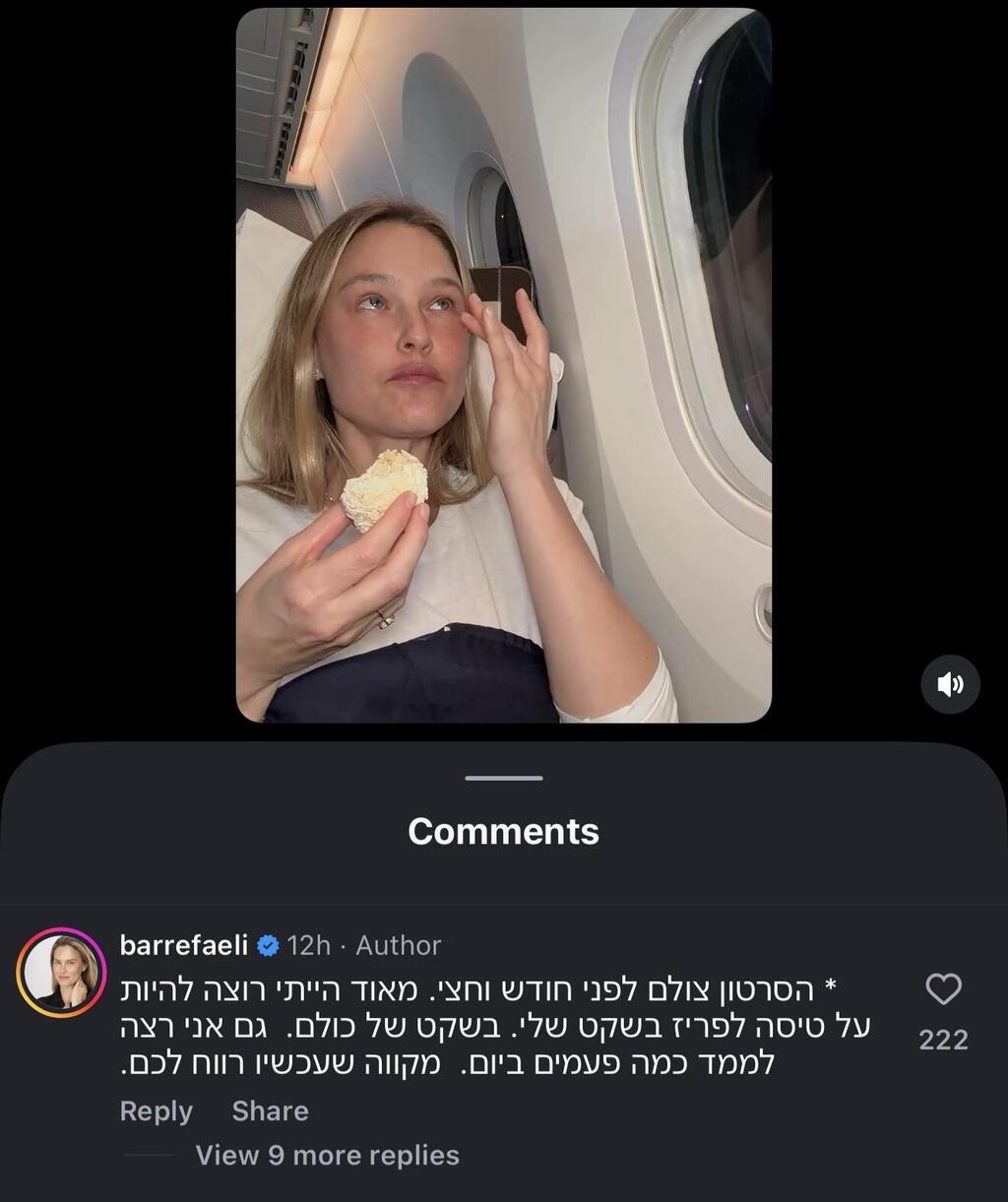The width and height of the screenshot is (1008, 1202).
Task: Reply to barrefaeli's comment
Action: click(155, 1110)
